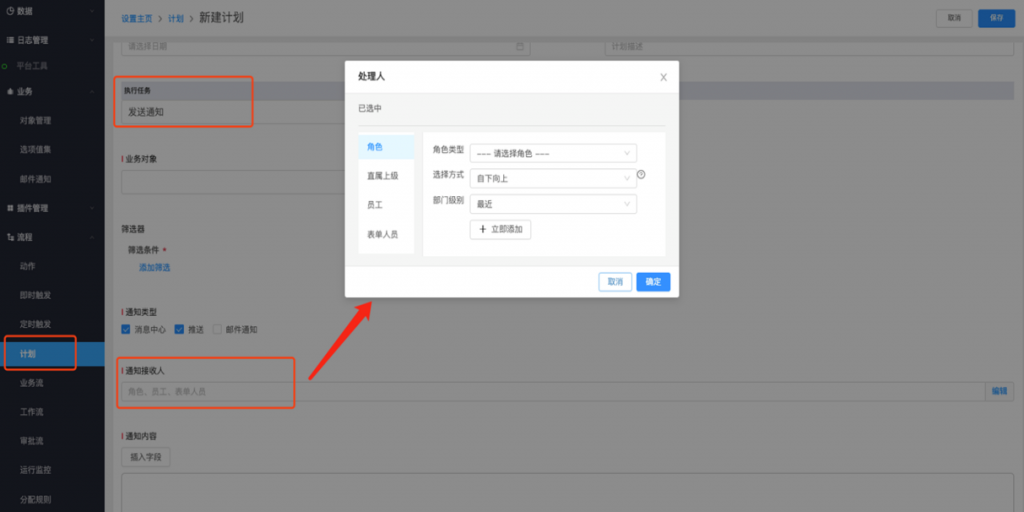
Task: Click the calendar icon in the date field
Action: [x=519, y=46]
